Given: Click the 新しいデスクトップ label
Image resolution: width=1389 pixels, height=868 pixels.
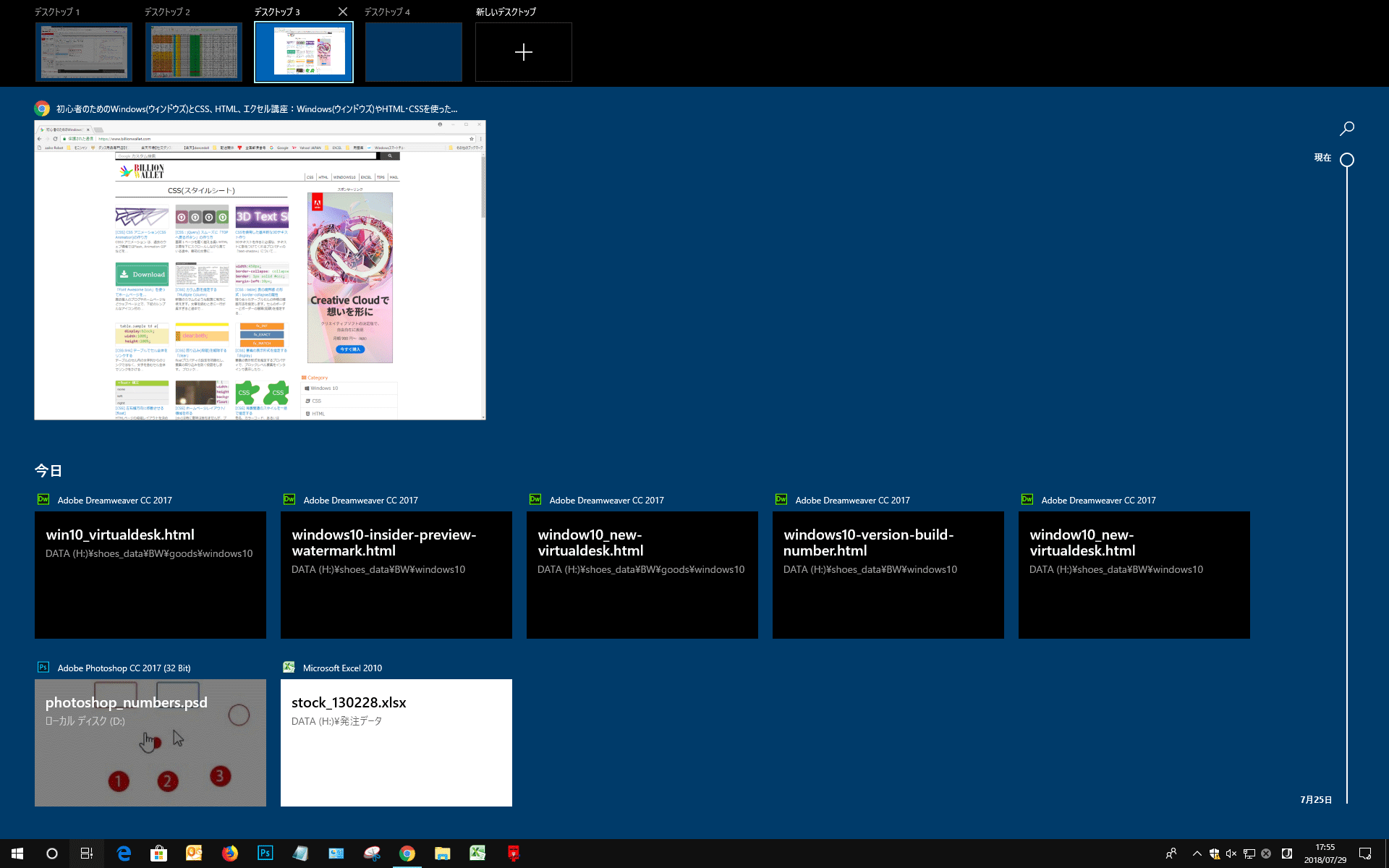Looking at the screenshot, I should 506,12.
